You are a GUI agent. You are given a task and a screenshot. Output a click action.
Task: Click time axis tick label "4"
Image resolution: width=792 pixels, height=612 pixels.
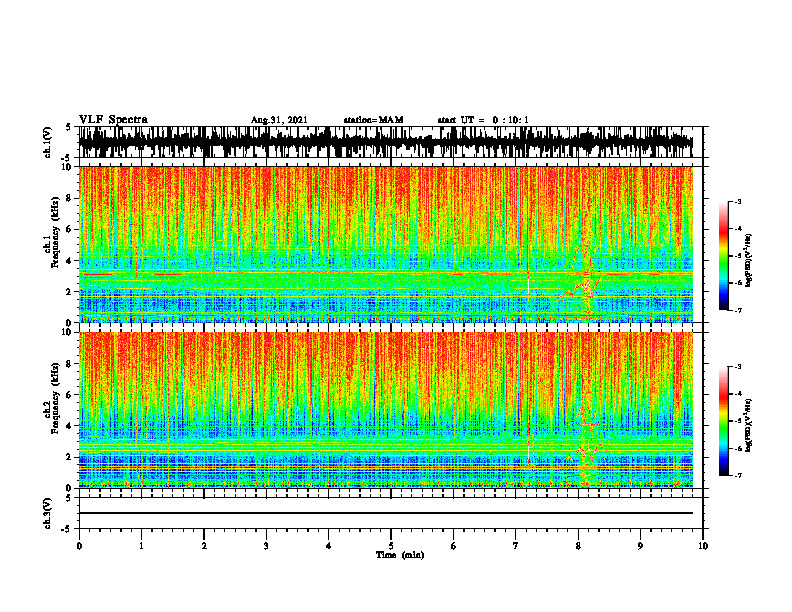coord(329,546)
